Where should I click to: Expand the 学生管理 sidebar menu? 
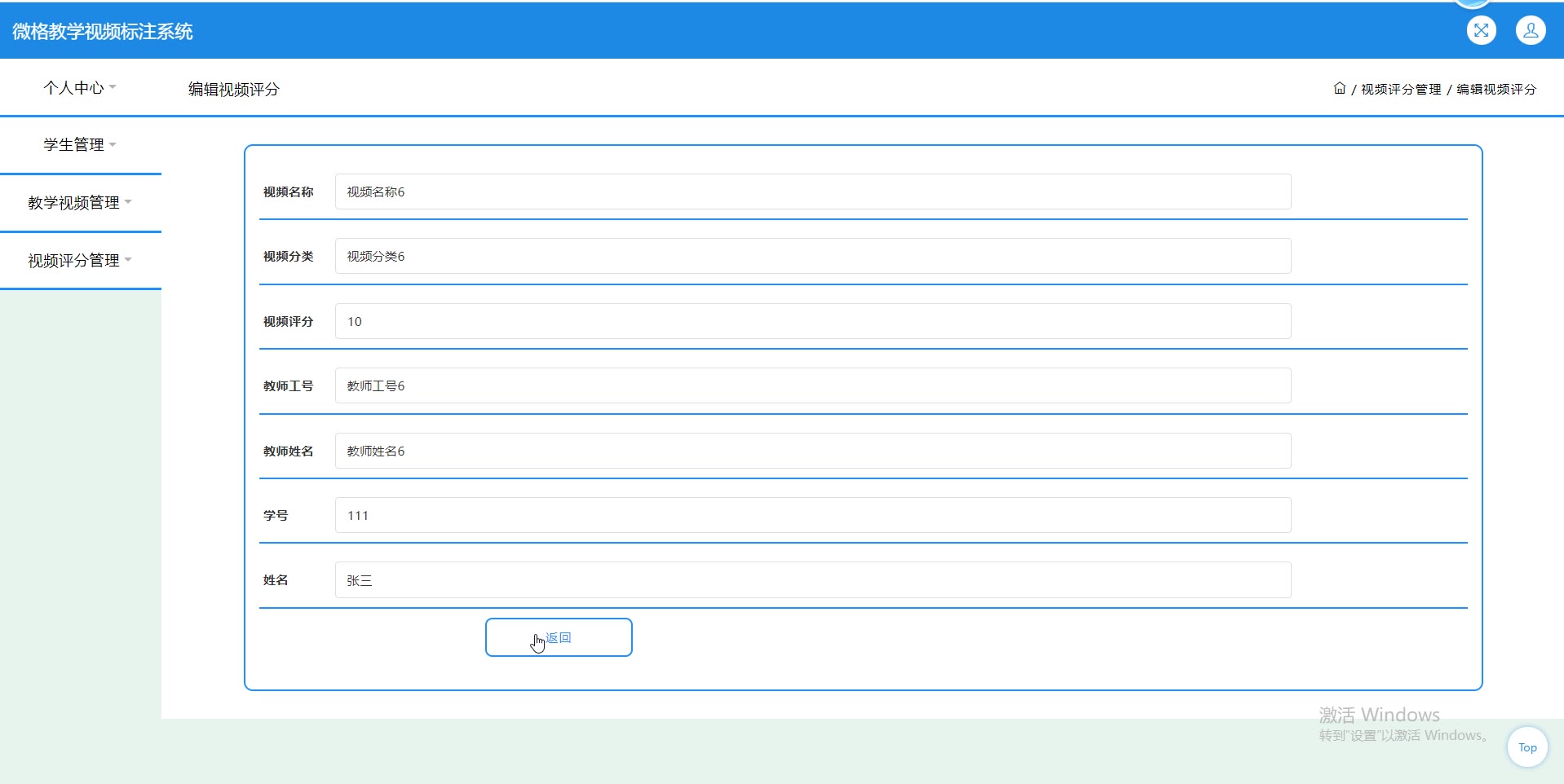[x=80, y=144]
